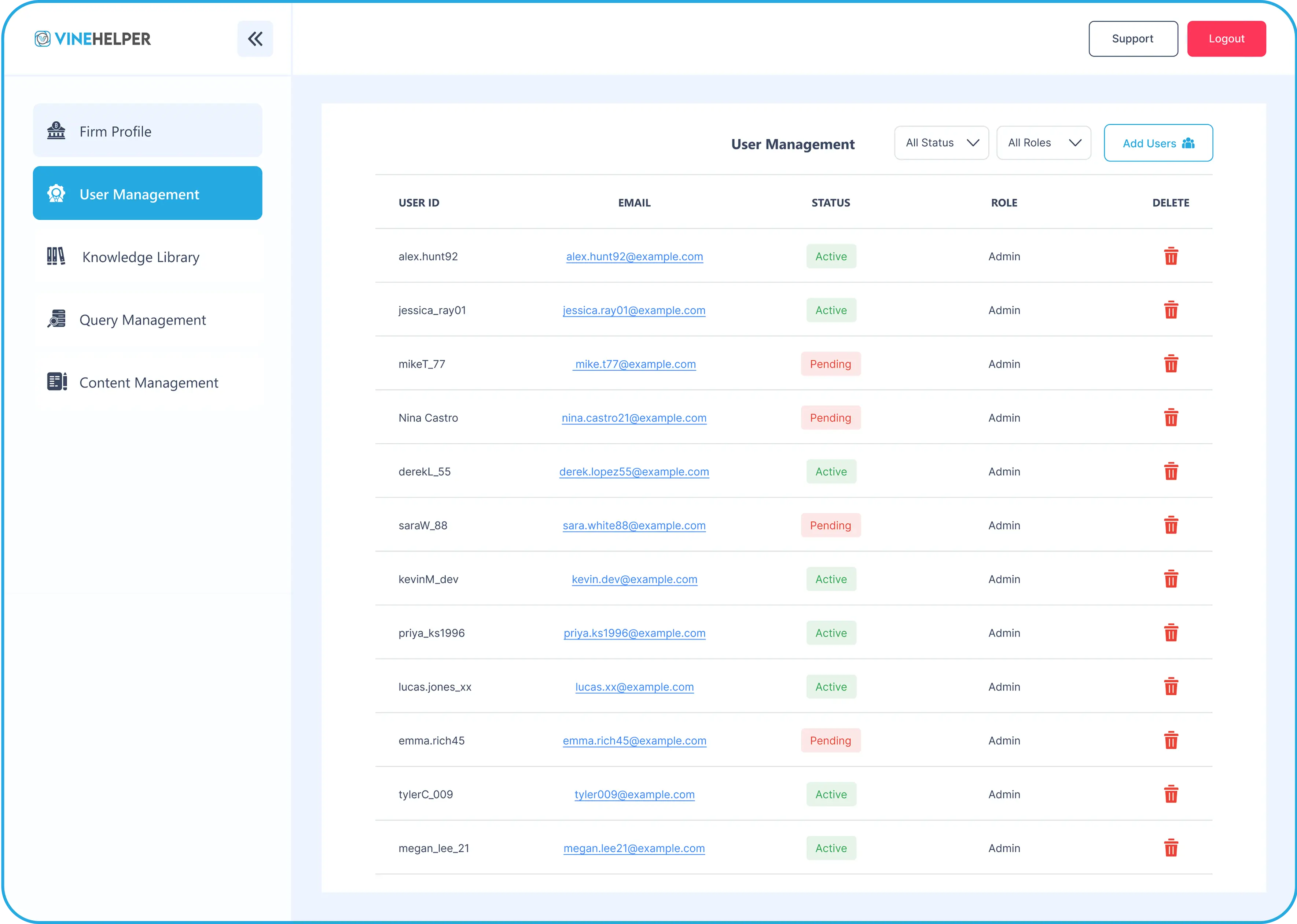1297x924 pixels.
Task: Click the User Management table title
Action: 793,144
